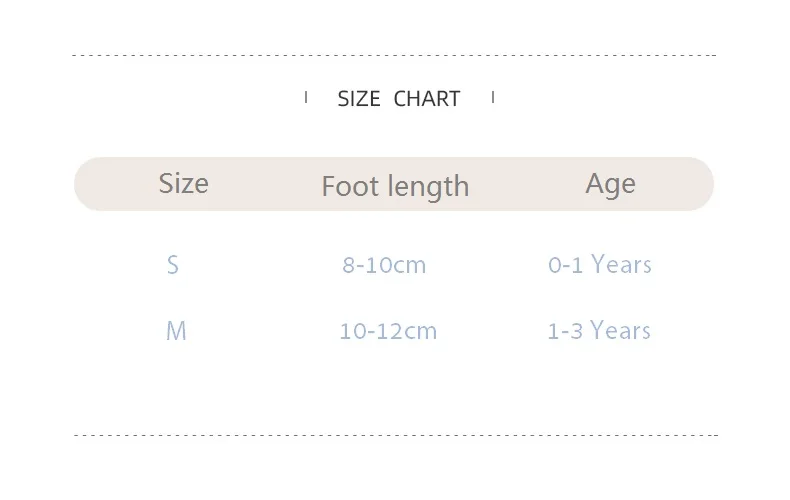The image size is (790, 500).
Task: Click the small tick mark right of the title
Action: click(x=493, y=97)
